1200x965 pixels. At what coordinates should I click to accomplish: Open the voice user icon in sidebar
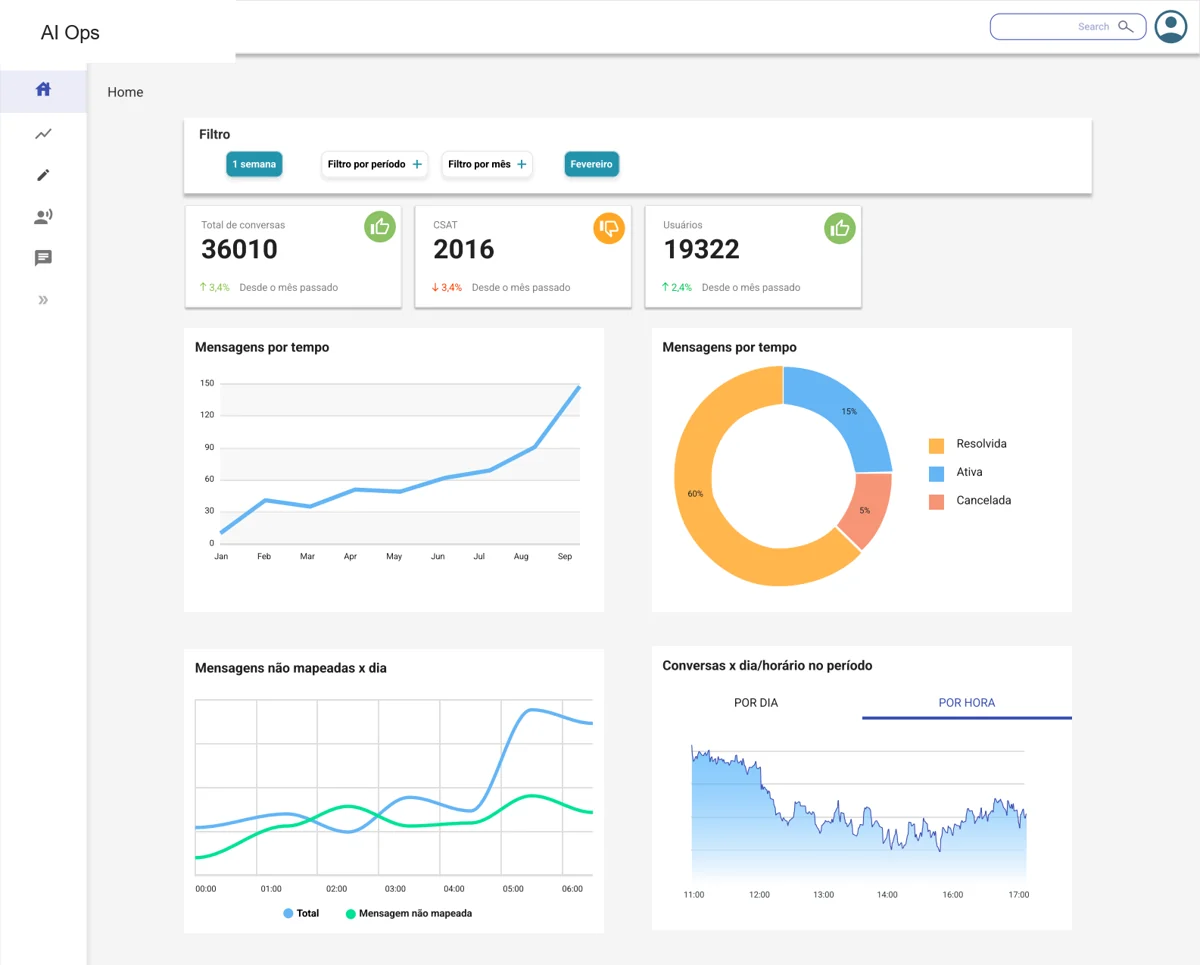tap(43, 217)
